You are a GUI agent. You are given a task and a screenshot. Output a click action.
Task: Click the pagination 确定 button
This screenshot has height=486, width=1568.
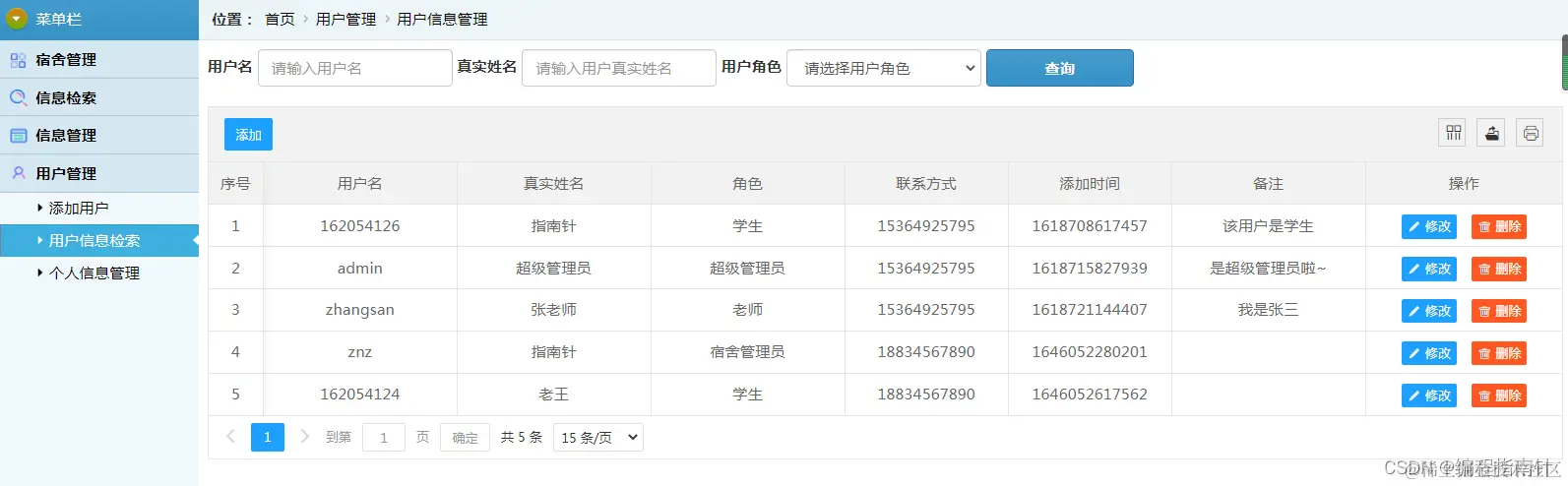pyautogui.click(x=465, y=438)
